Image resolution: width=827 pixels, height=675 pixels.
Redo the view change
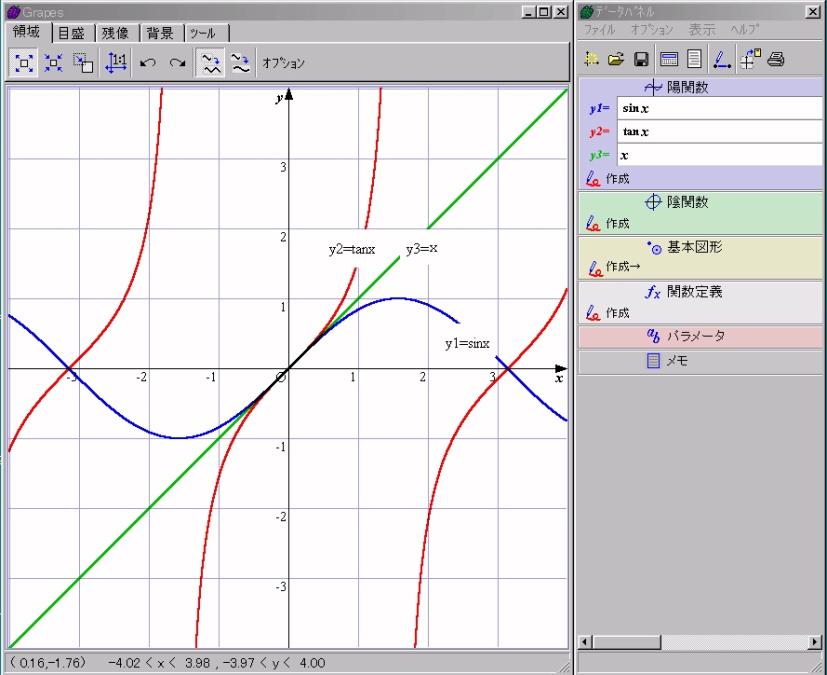(177, 63)
